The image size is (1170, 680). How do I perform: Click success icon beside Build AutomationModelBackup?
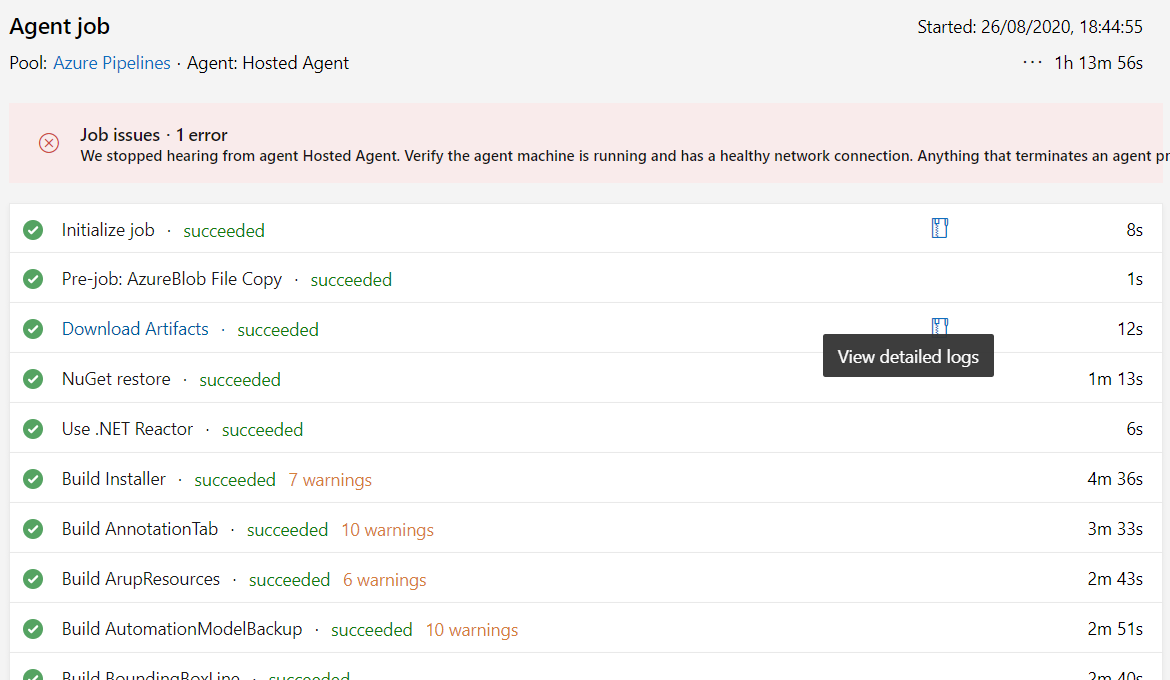(x=33, y=628)
